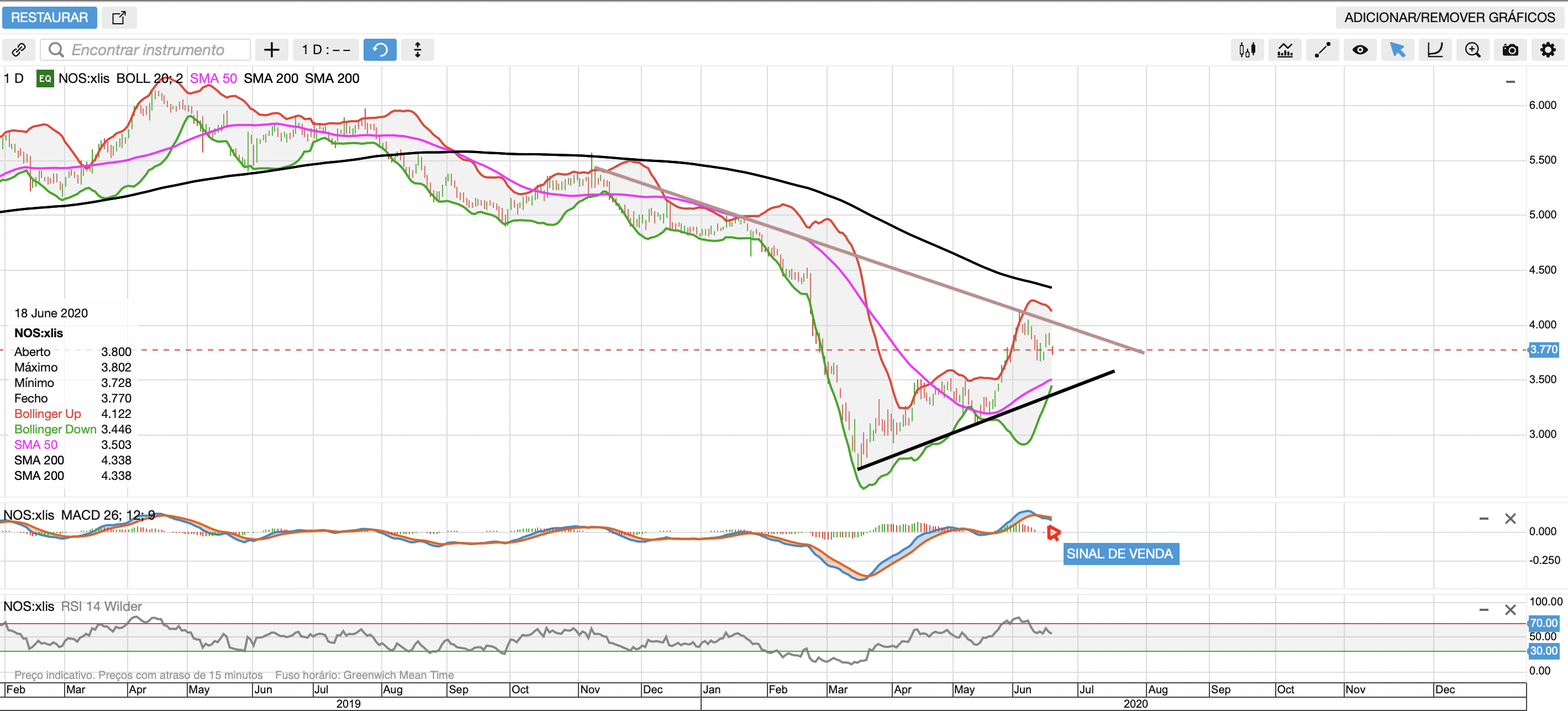Open the 1 D period dropdown
Image resolution: width=1568 pixels, height=711 pixels.
325,50
